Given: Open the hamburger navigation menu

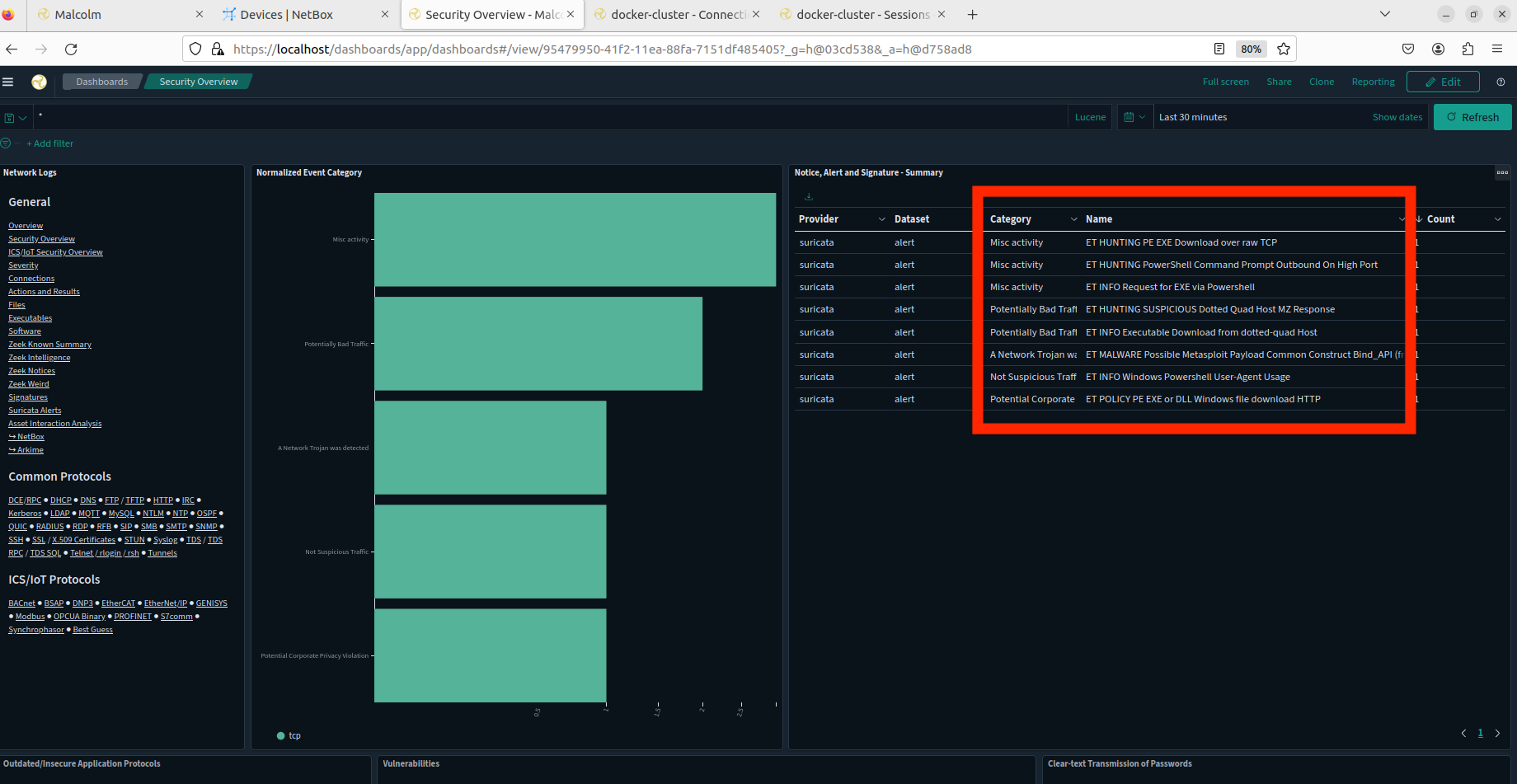Looking at the screenshot, I should pos(8,82).
